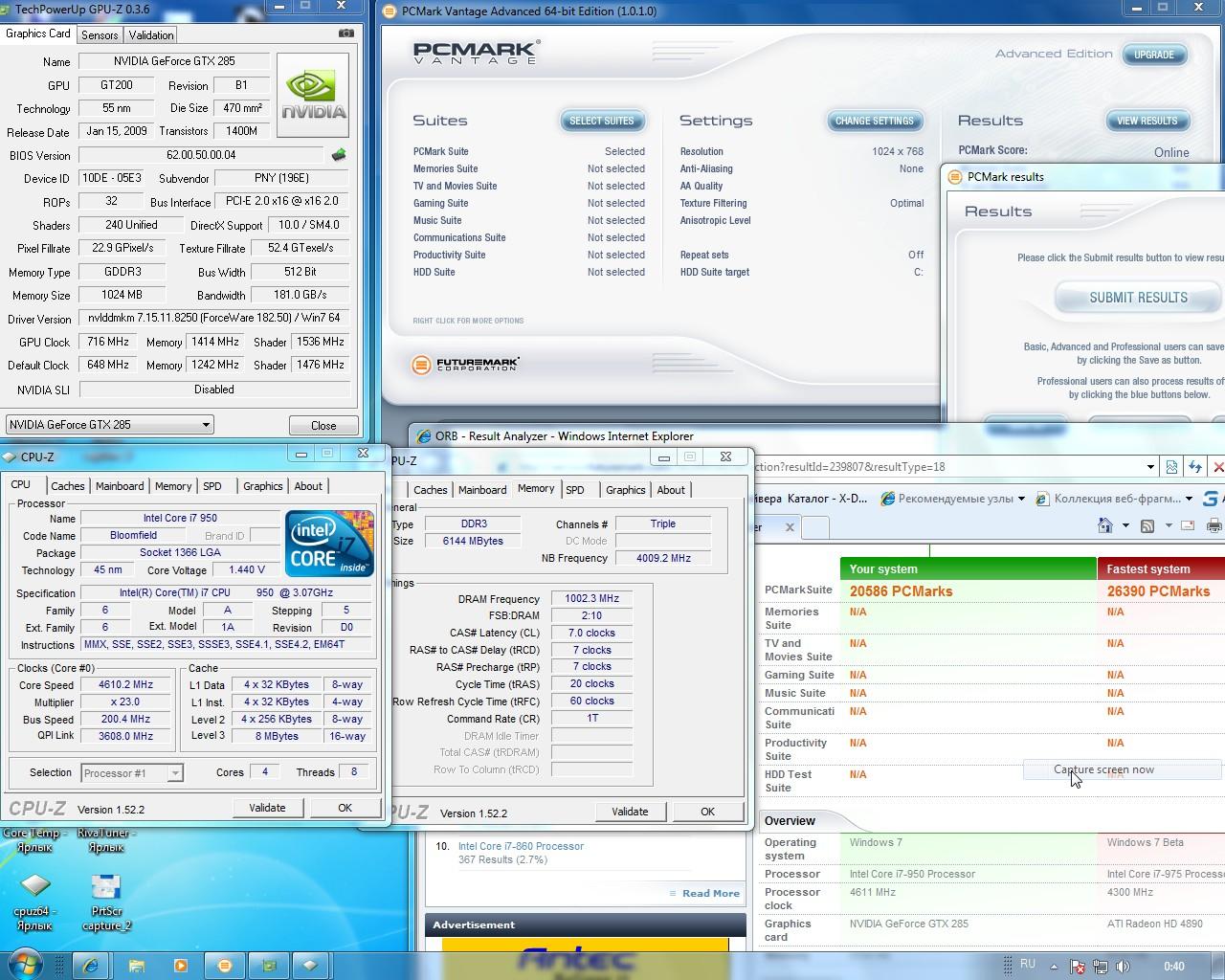Open the RivaTuner desktop shortcut

tap(106, 839)
